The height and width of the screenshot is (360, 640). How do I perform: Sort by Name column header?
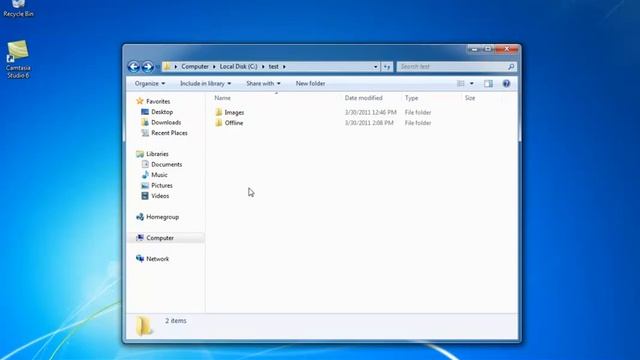[222, 98]
